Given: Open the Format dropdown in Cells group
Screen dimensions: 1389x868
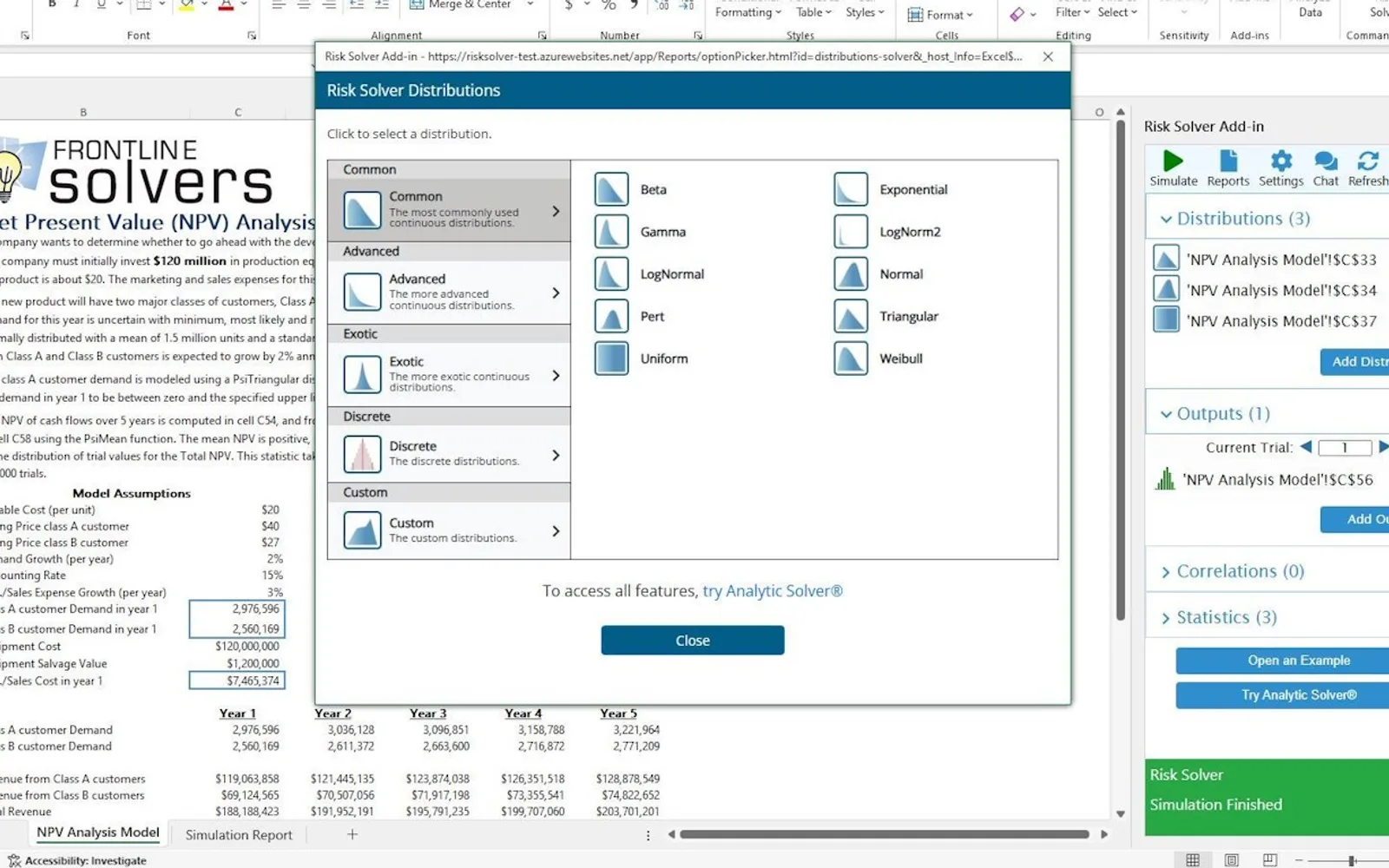Looking at the screenshot, I should point(940,15).
